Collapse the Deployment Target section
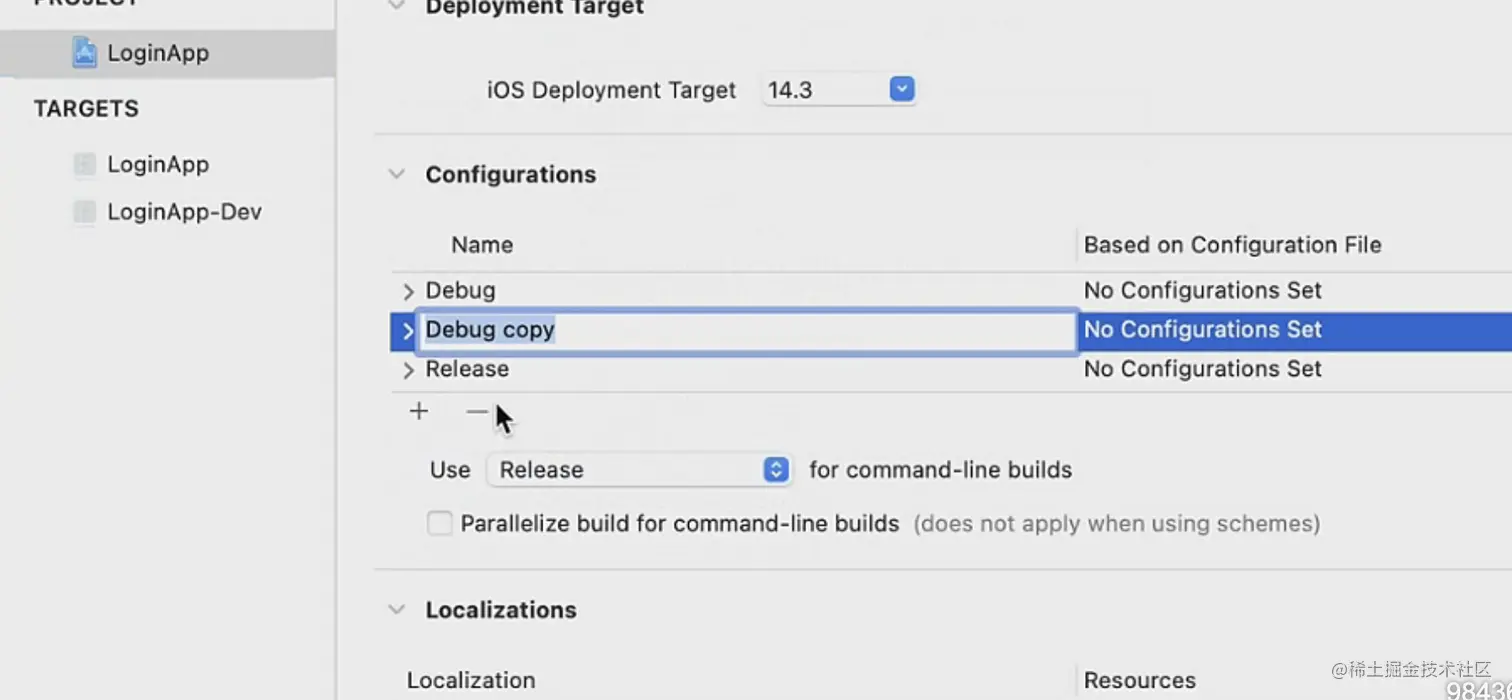1512x700 pixels. [397, 6]
